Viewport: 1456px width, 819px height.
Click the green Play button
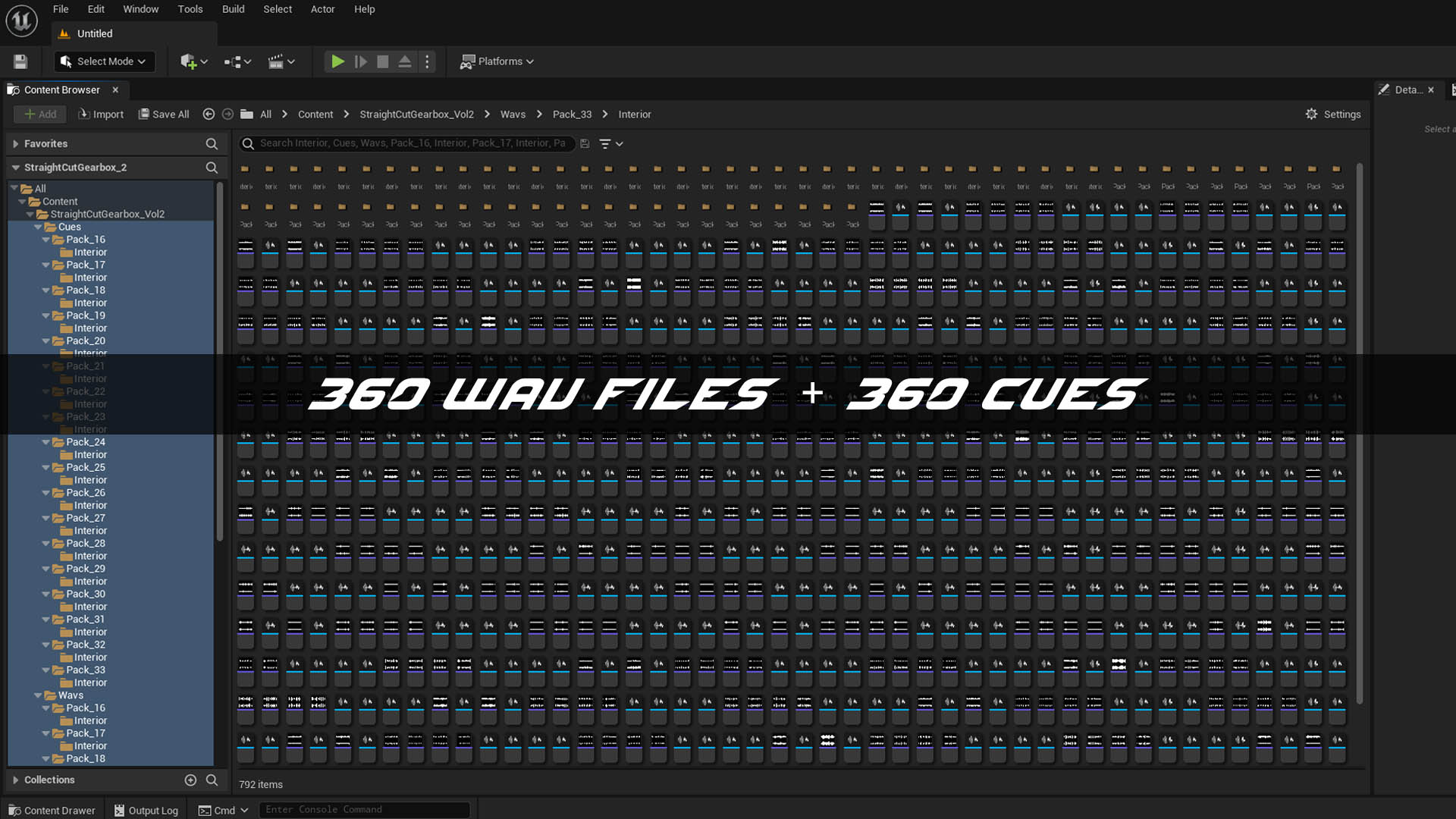(x=337, y=61)
